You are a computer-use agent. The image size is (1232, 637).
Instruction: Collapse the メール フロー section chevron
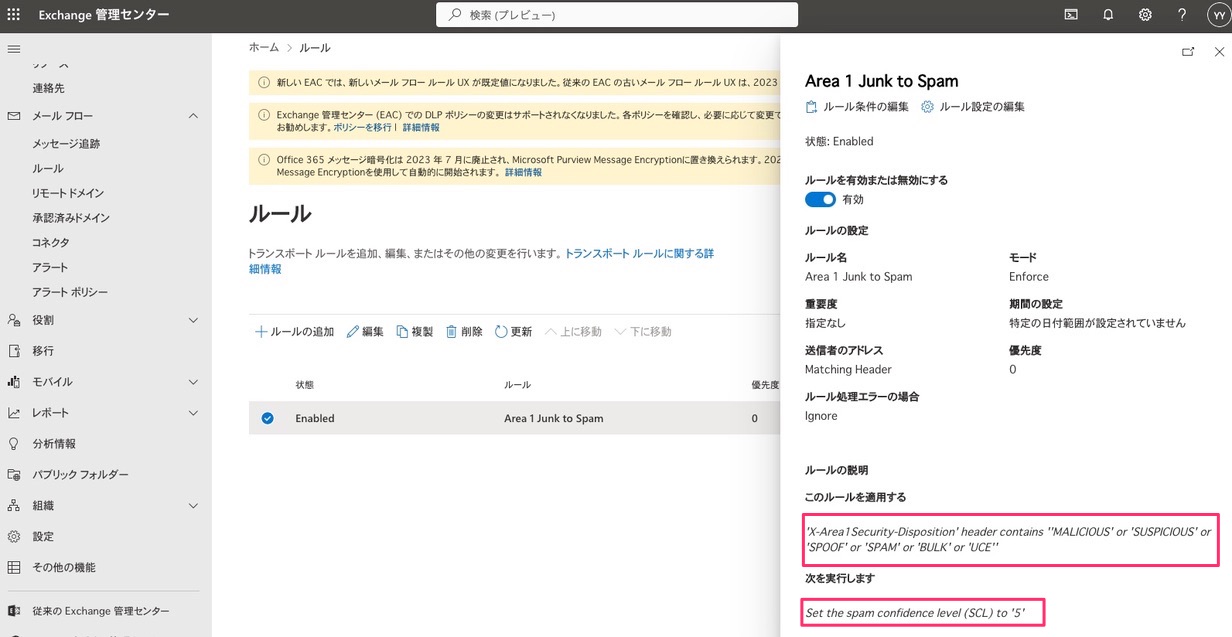click(x=193, y=115)
